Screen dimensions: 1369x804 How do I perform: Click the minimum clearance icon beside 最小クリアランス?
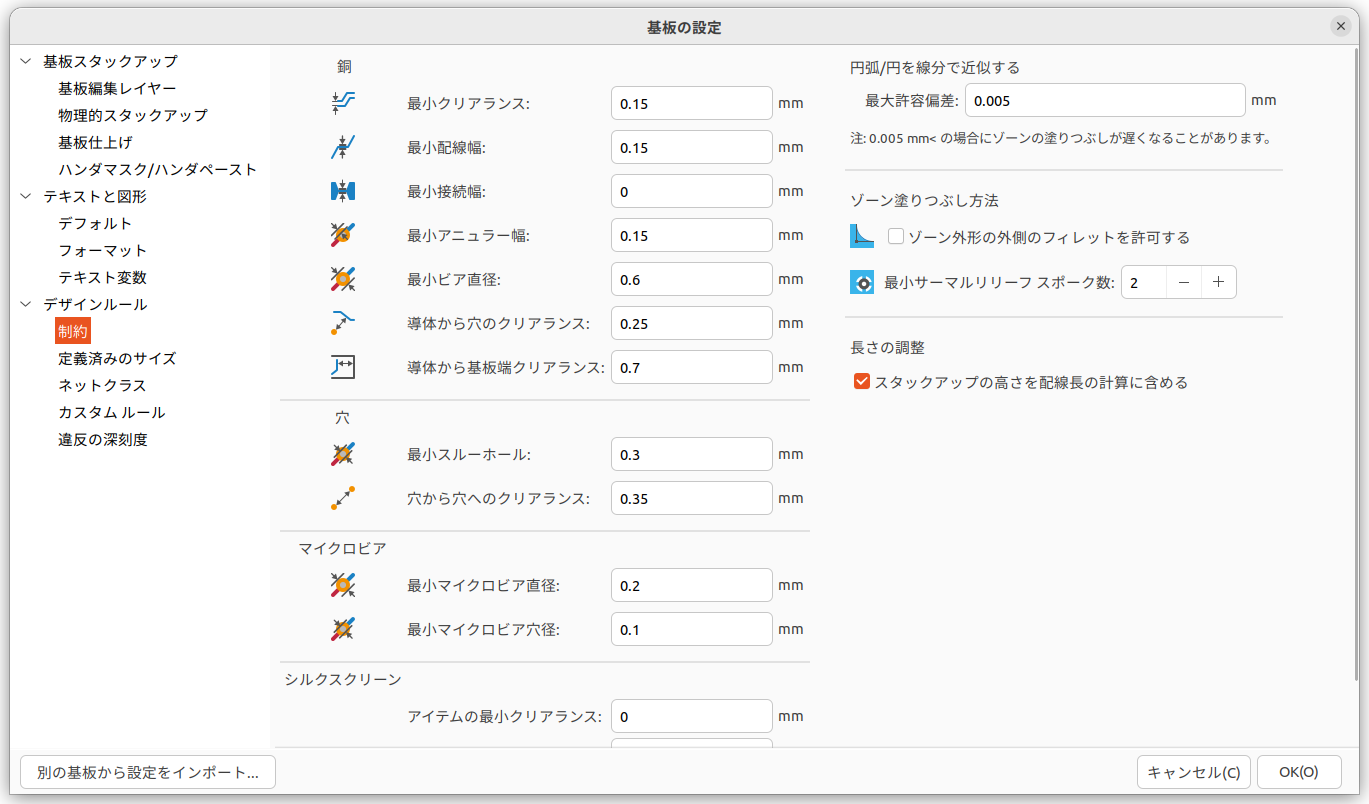point(343,103)
